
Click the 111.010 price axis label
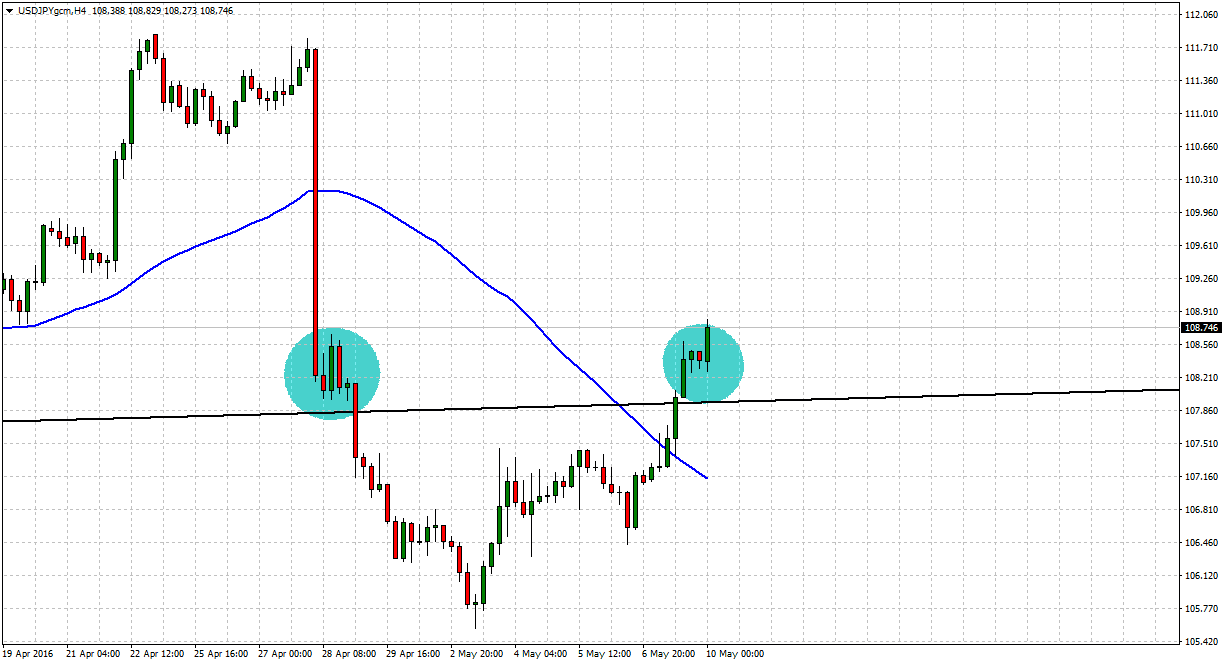pyautogui.click(x=1201, y=114)
